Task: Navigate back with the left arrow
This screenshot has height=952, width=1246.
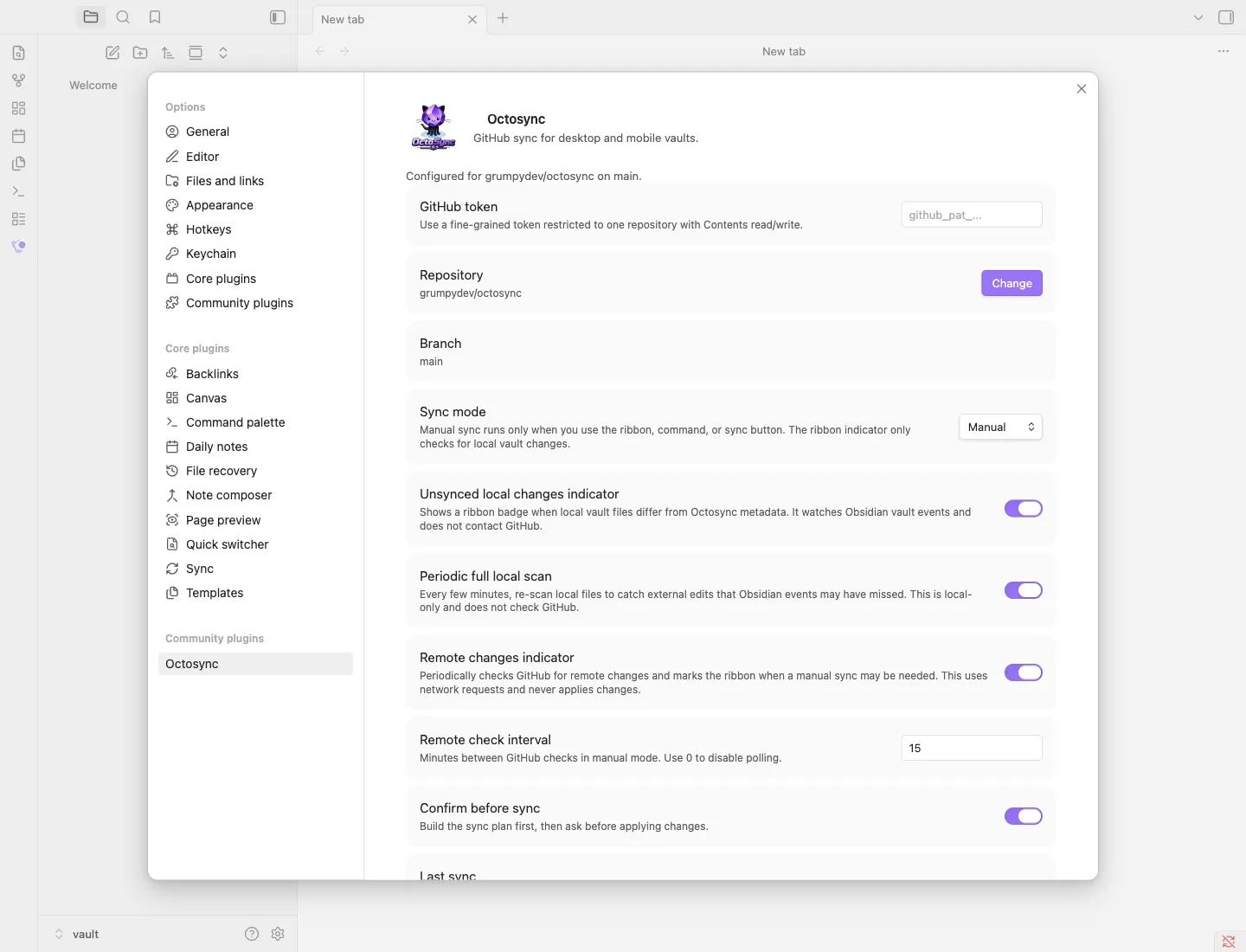Action: 320,51
